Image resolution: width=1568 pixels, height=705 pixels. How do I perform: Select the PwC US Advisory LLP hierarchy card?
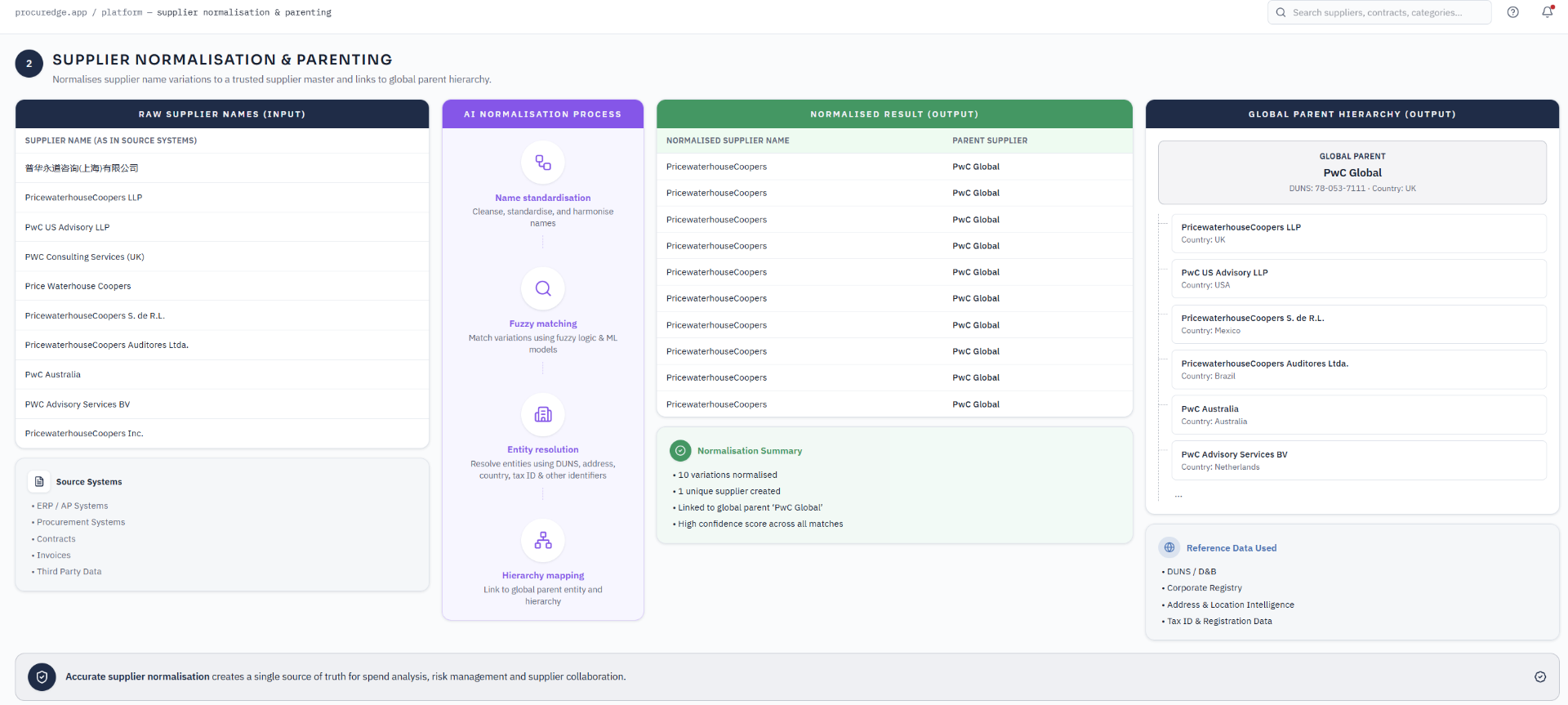click(1358, 279)
